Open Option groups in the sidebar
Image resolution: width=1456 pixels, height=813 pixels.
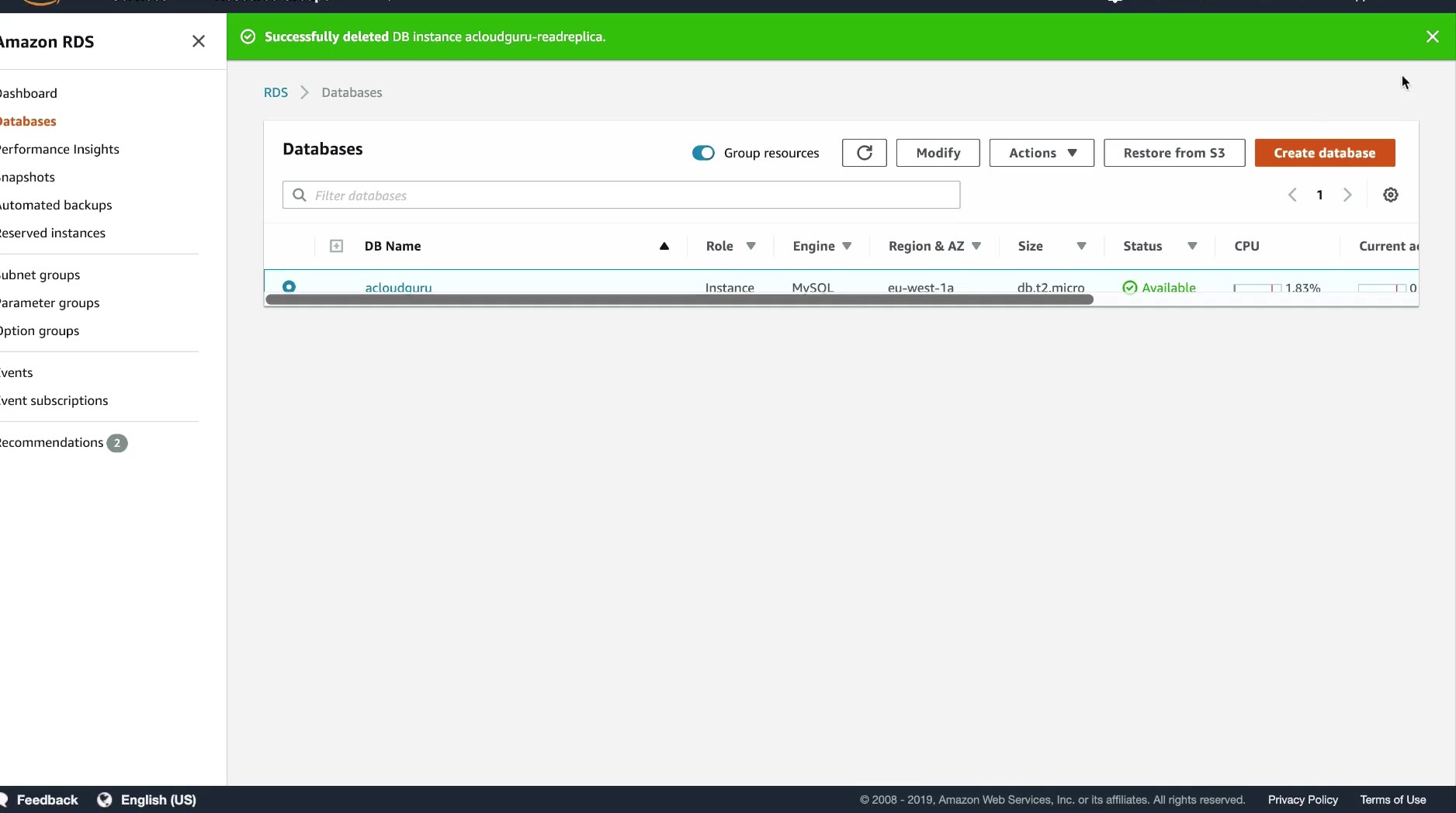click(x=40, y=330)
